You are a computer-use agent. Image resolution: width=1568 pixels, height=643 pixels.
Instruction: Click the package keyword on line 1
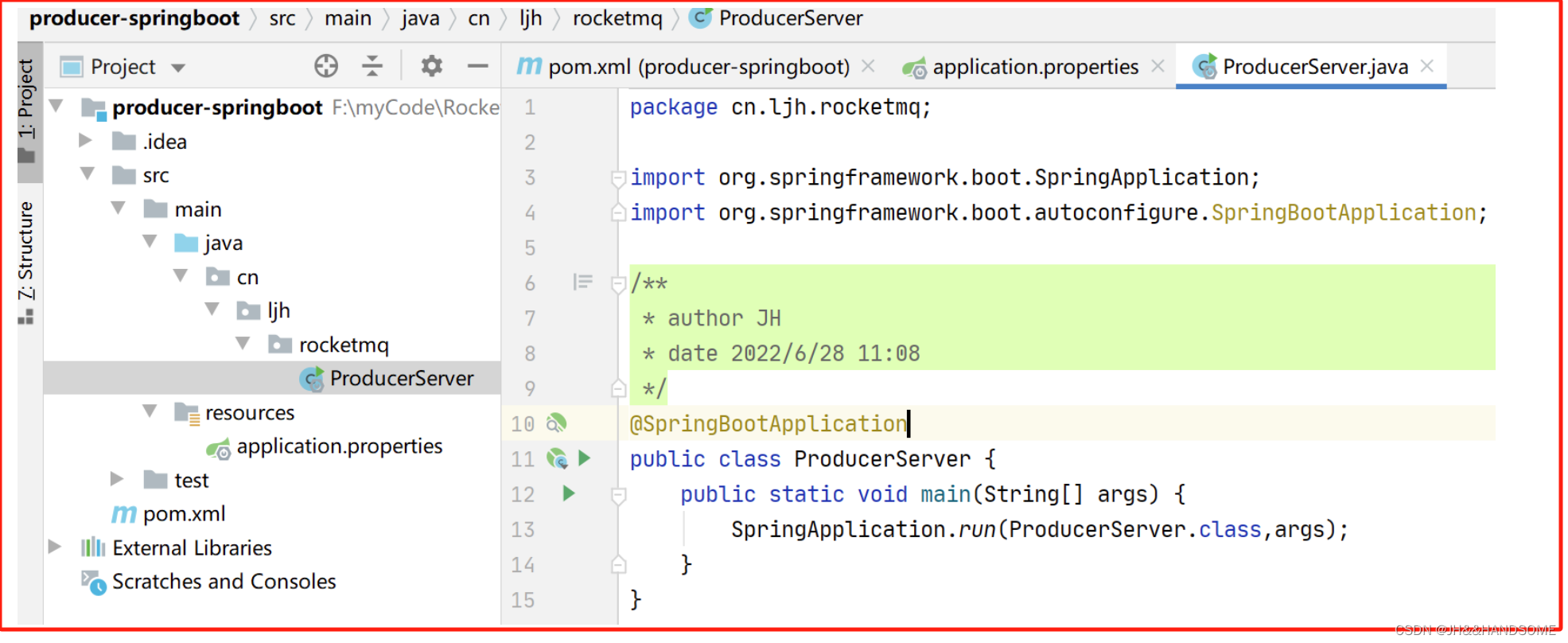(x=674, y=107)
